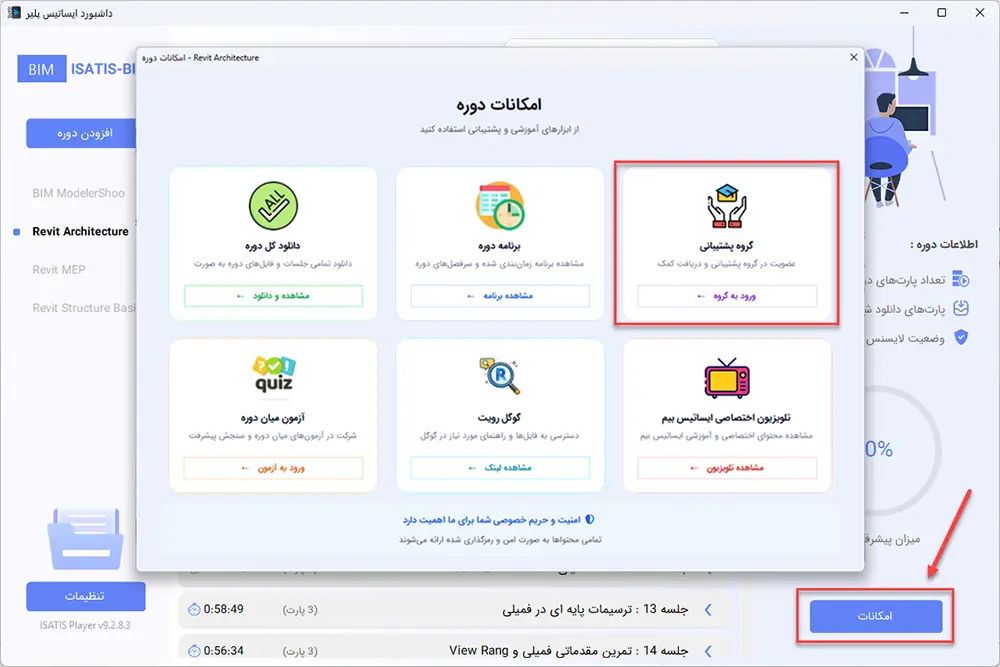Click the 0:56:34 duration text
This screenshot has height=667, width=1000.
[x=224, y=651]
